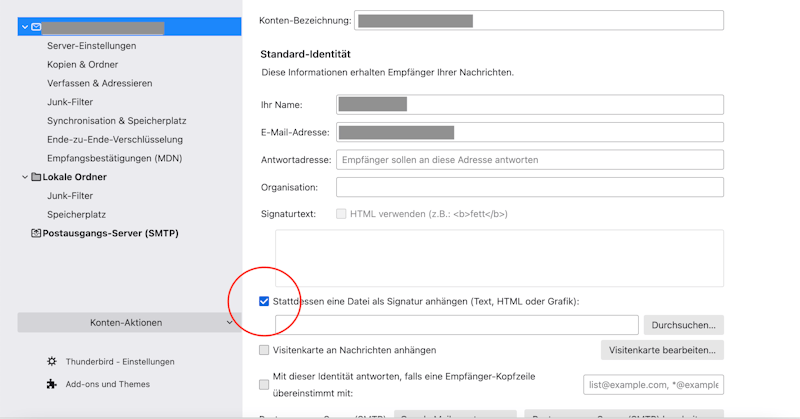This screenshot has height=419, width=800.
Task: Collapse the selected mail account tree
Action: pyautogui.click(x=24, y=27)
